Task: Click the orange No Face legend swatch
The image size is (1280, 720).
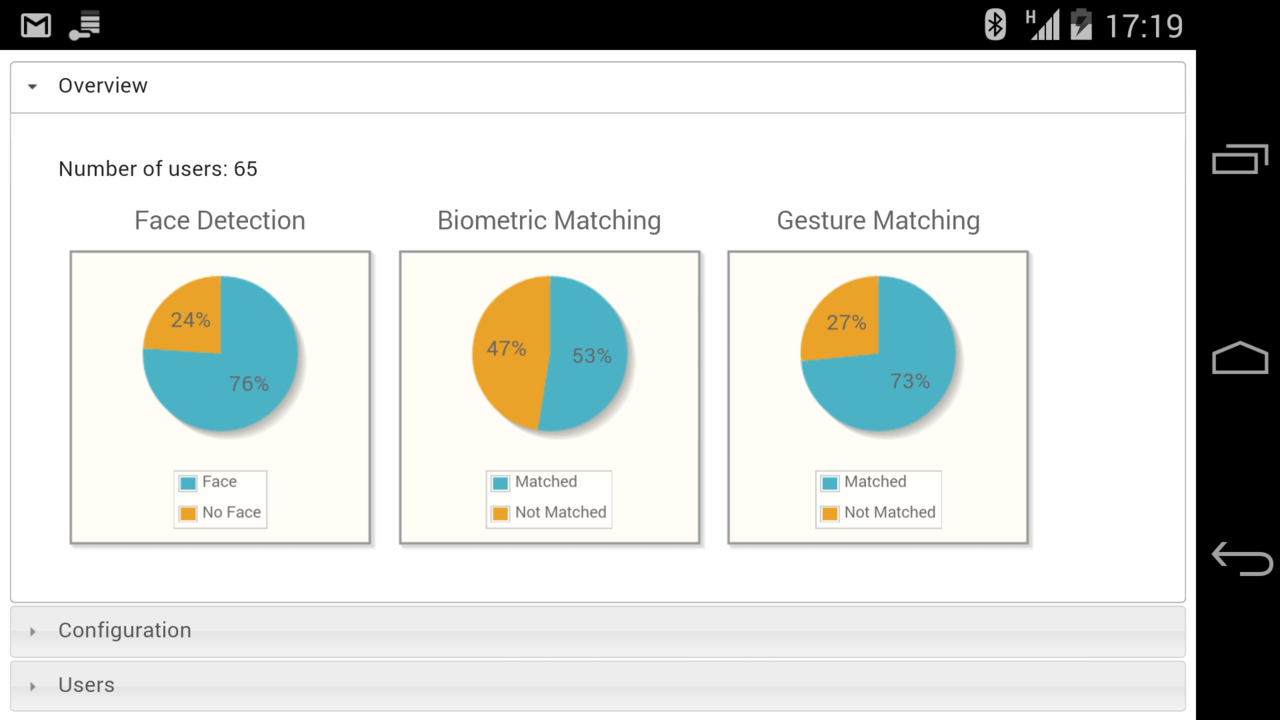Action: [x=188, y=513]
